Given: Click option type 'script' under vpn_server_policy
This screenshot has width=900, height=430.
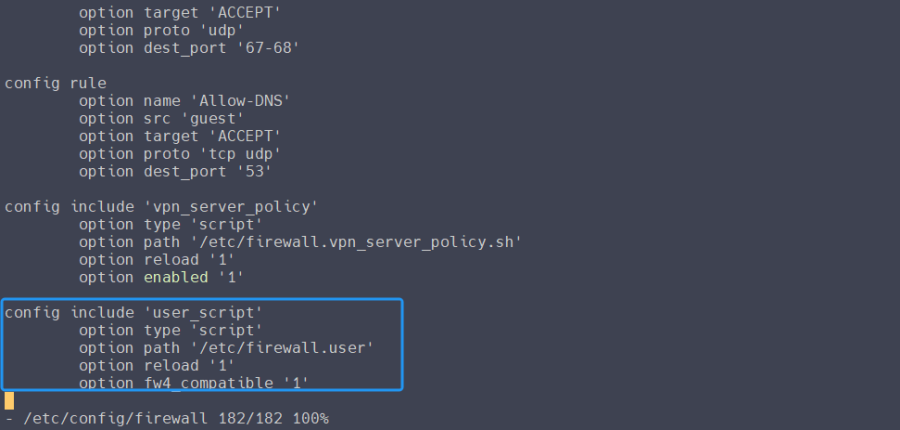Looking at the screenshot, I should 171,224.
